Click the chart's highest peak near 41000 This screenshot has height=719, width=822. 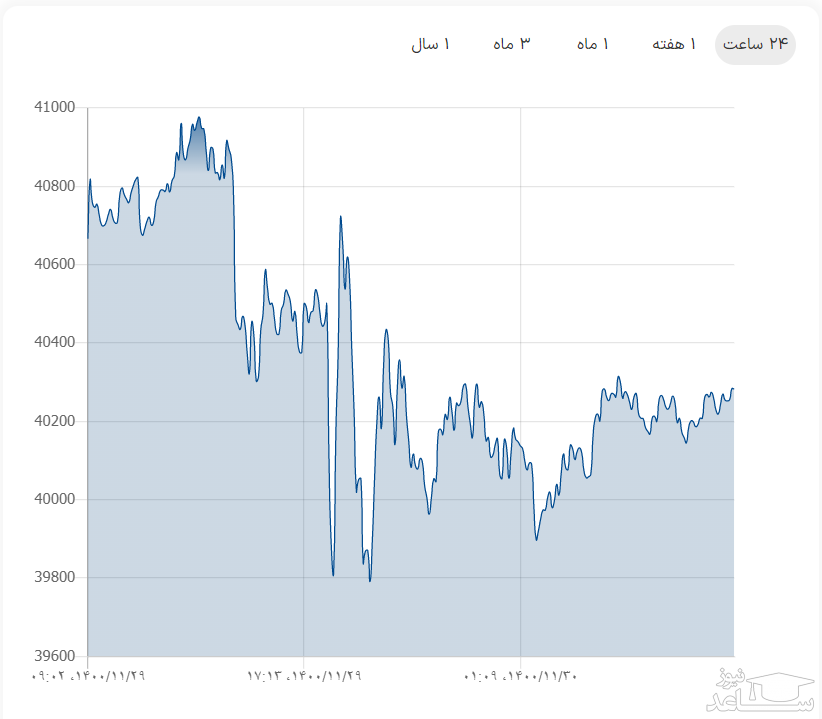(199, 118)
